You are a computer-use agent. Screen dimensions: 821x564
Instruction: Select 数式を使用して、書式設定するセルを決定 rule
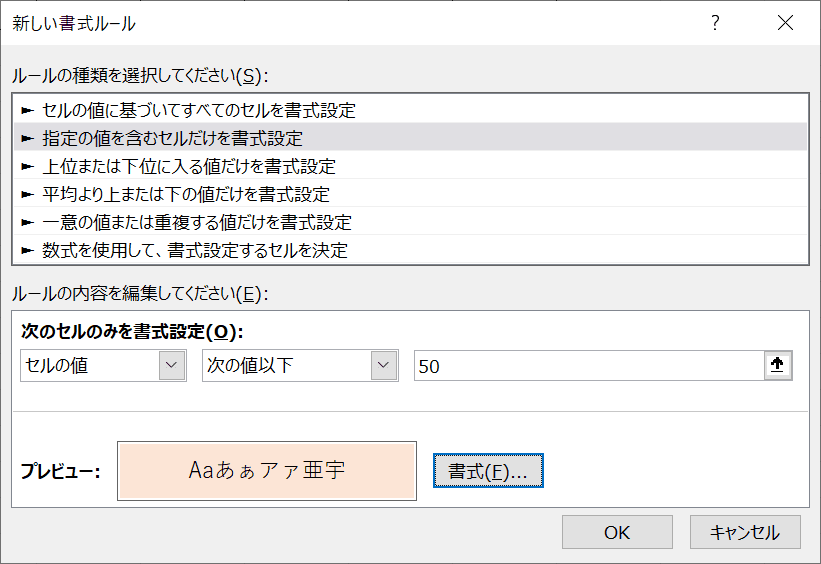(x=410, y=250)
